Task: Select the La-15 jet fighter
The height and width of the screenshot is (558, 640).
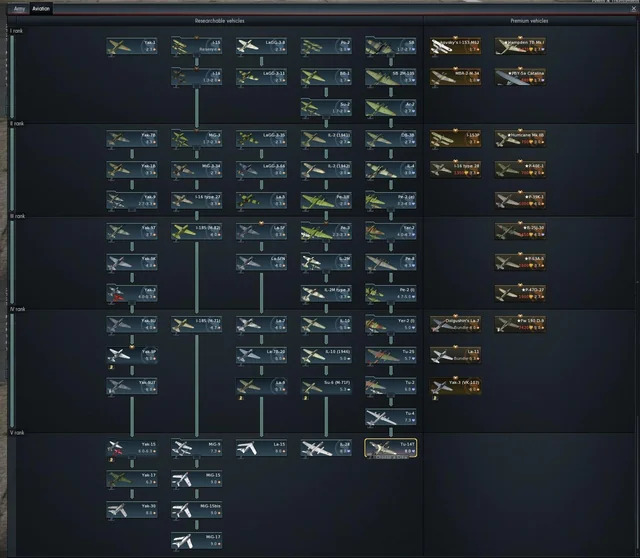Action: point(262,449)
